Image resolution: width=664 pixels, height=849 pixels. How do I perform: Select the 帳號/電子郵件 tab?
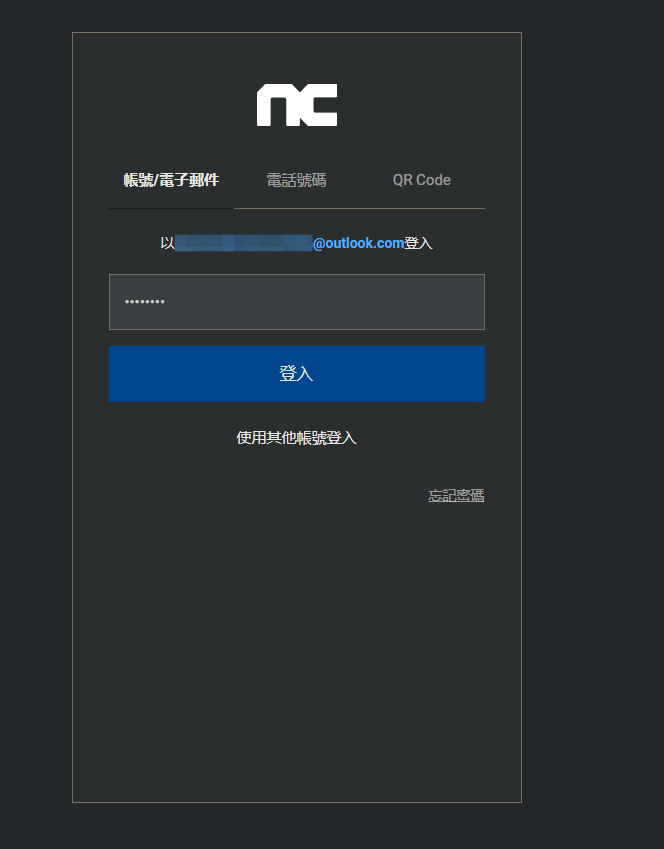[x=171, y=180]
